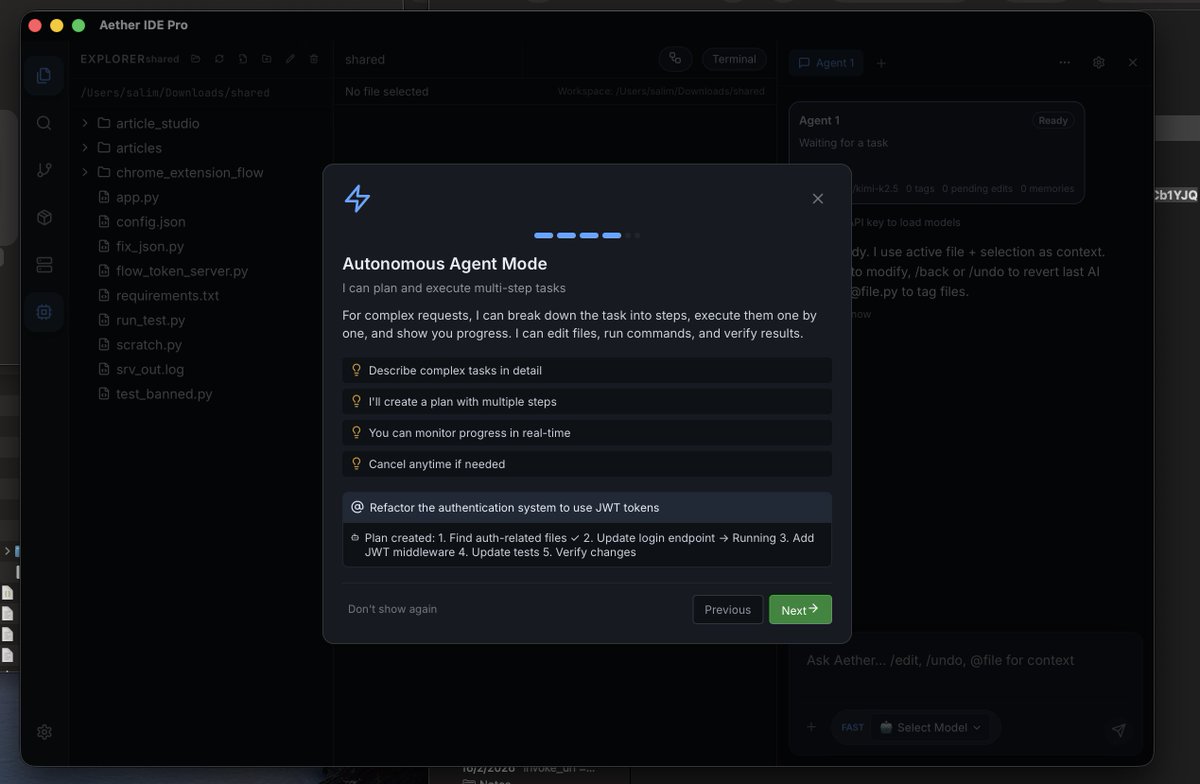Open run_test.py in the file tree
This screenshot has height=784, width=1200.
tap(150, 320)
